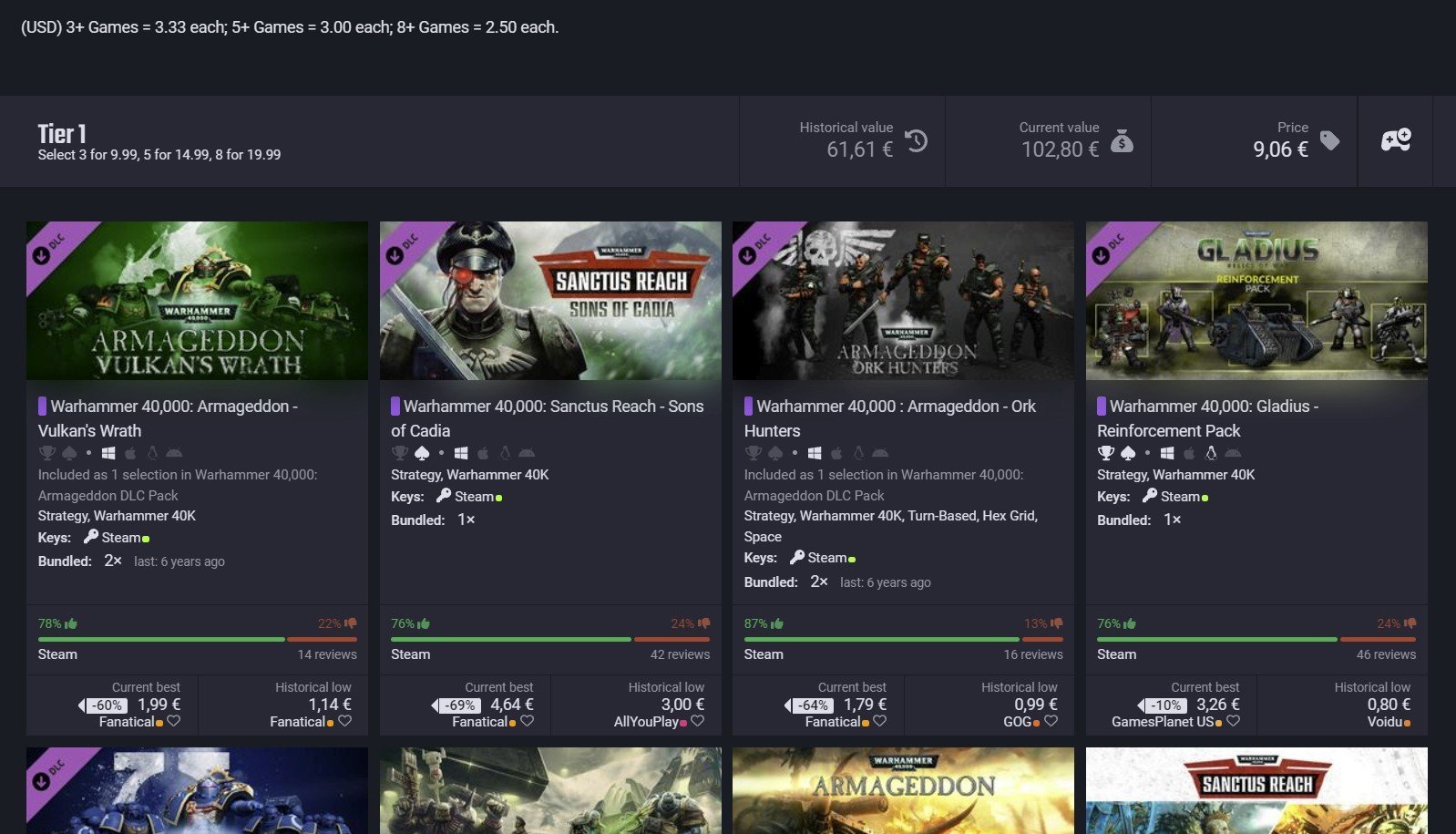
Task: Click the -69% discount badge on Sons of Cadia
Action: pos(456,705)
